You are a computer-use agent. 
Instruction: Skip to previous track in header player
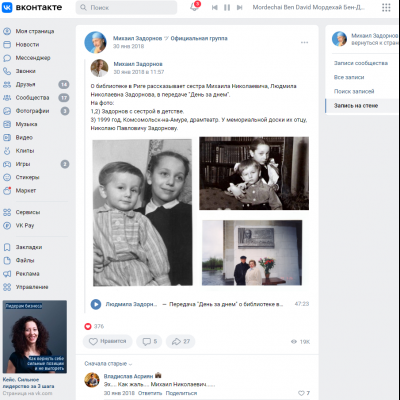[215, 7]
